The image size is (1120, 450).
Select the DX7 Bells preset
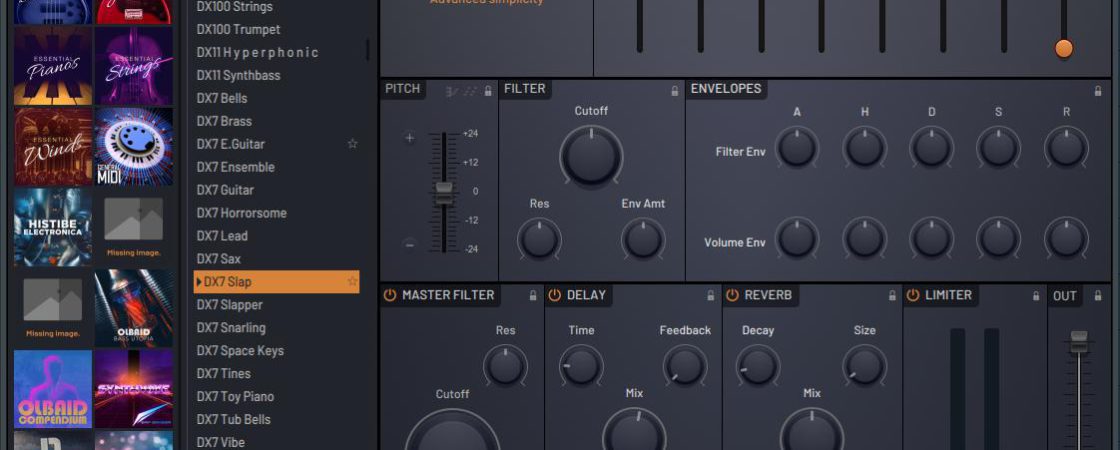[x=277, y=98]
